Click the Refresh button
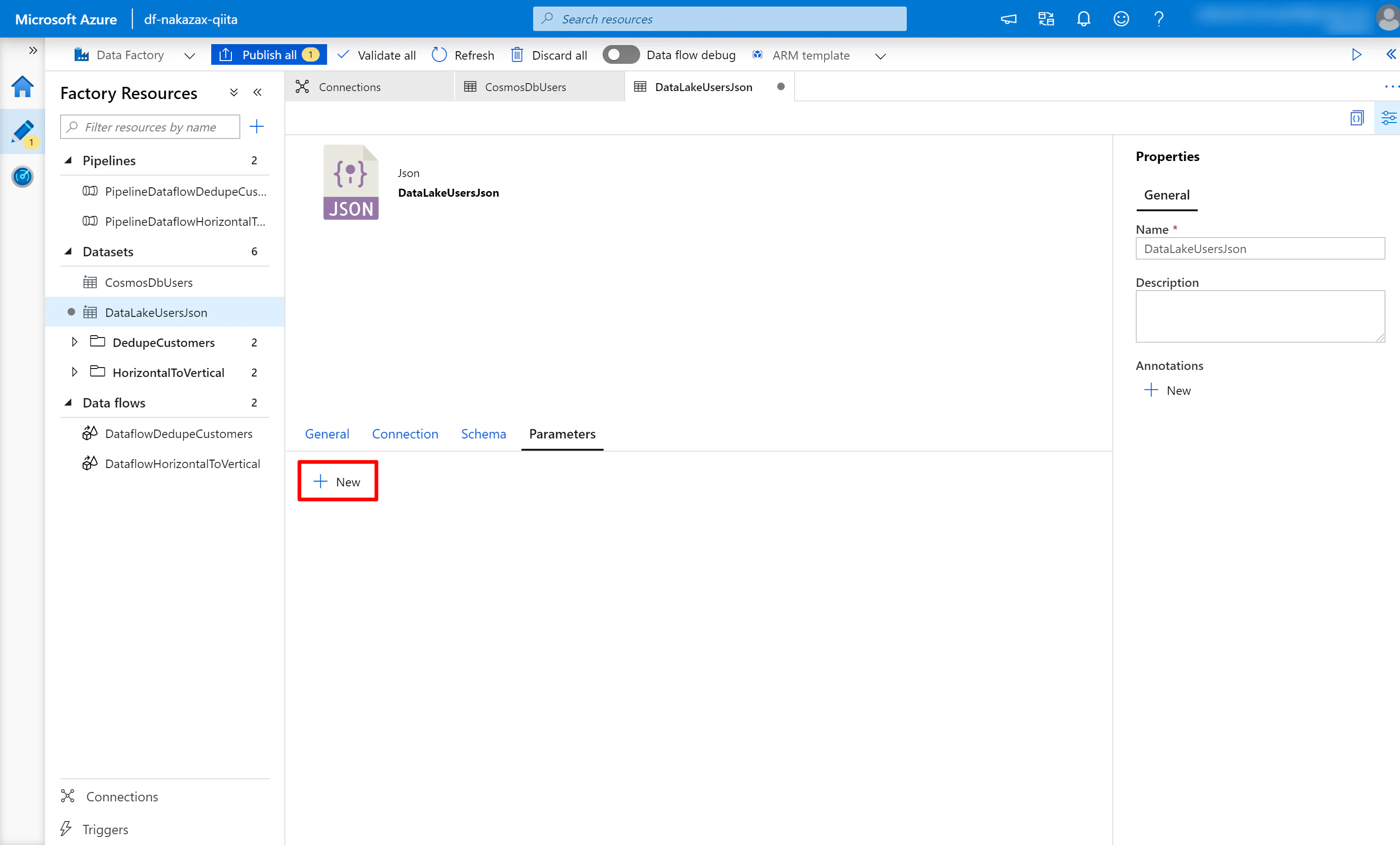Viewport: 1400px width, 845px height. [x=463, y=55]
